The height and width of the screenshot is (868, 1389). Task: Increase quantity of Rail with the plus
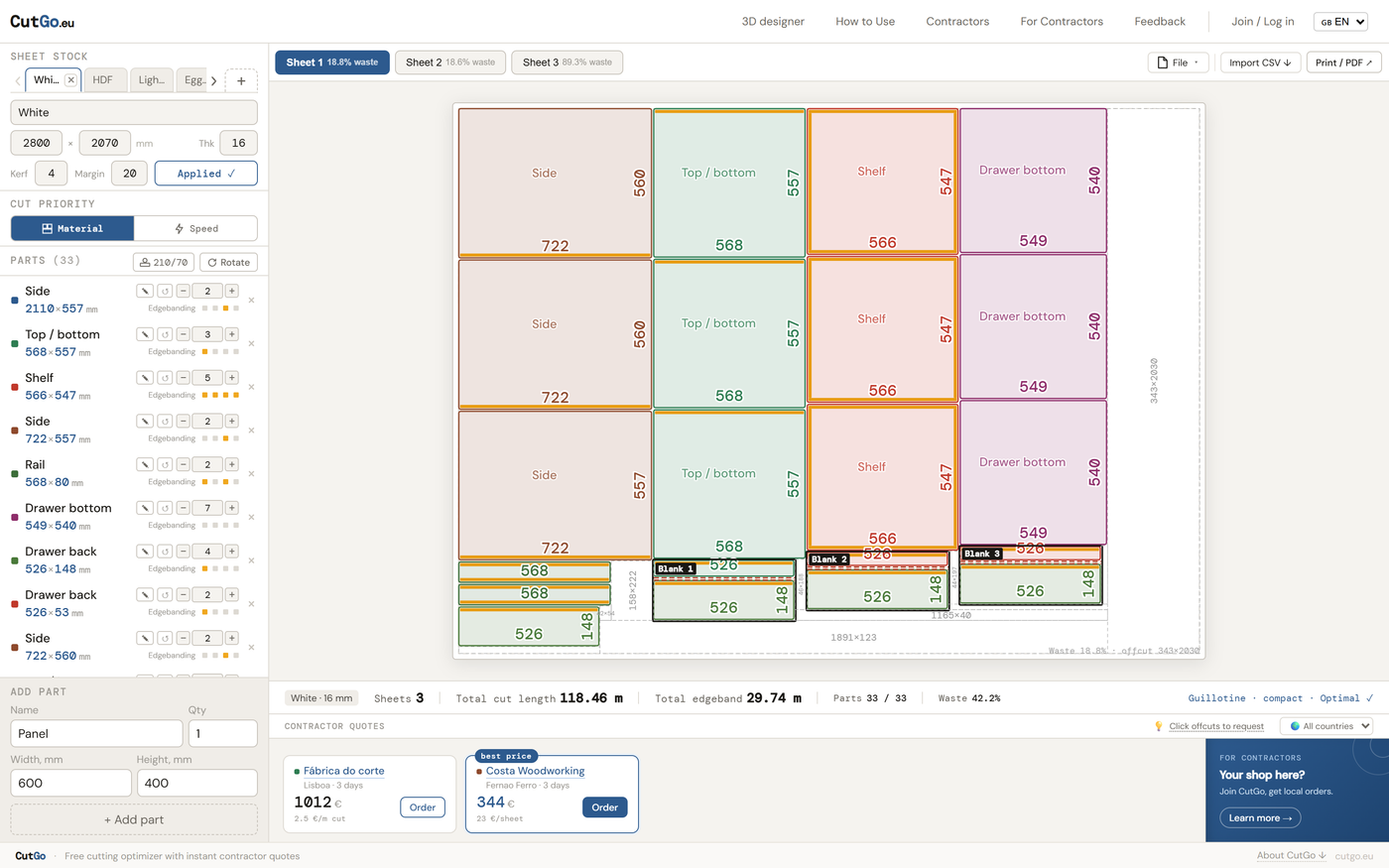coord(231,464)
